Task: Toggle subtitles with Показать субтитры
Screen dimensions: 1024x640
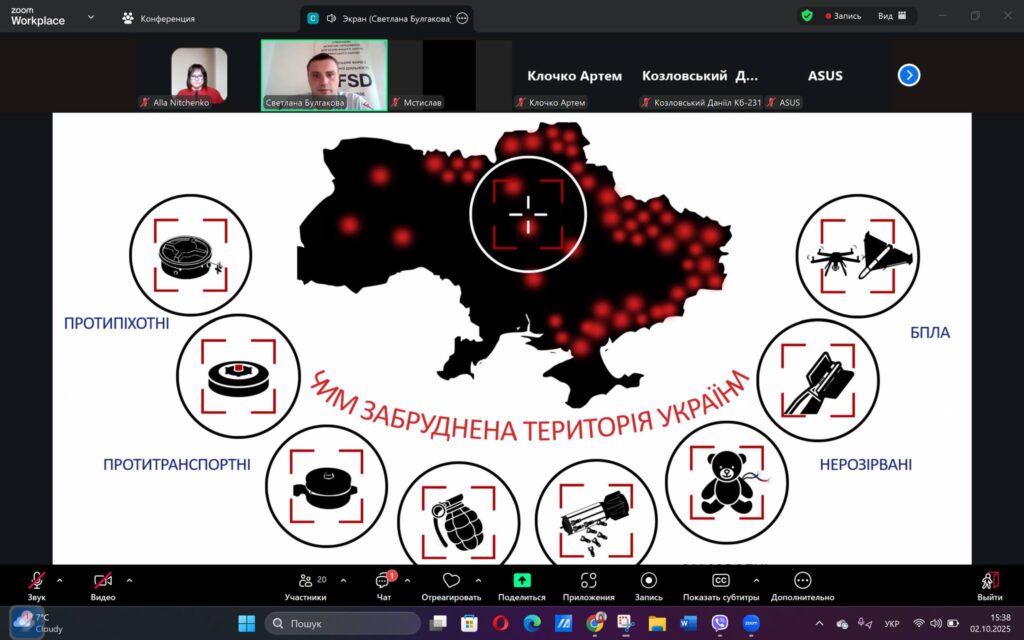Action: pos(720,581)
